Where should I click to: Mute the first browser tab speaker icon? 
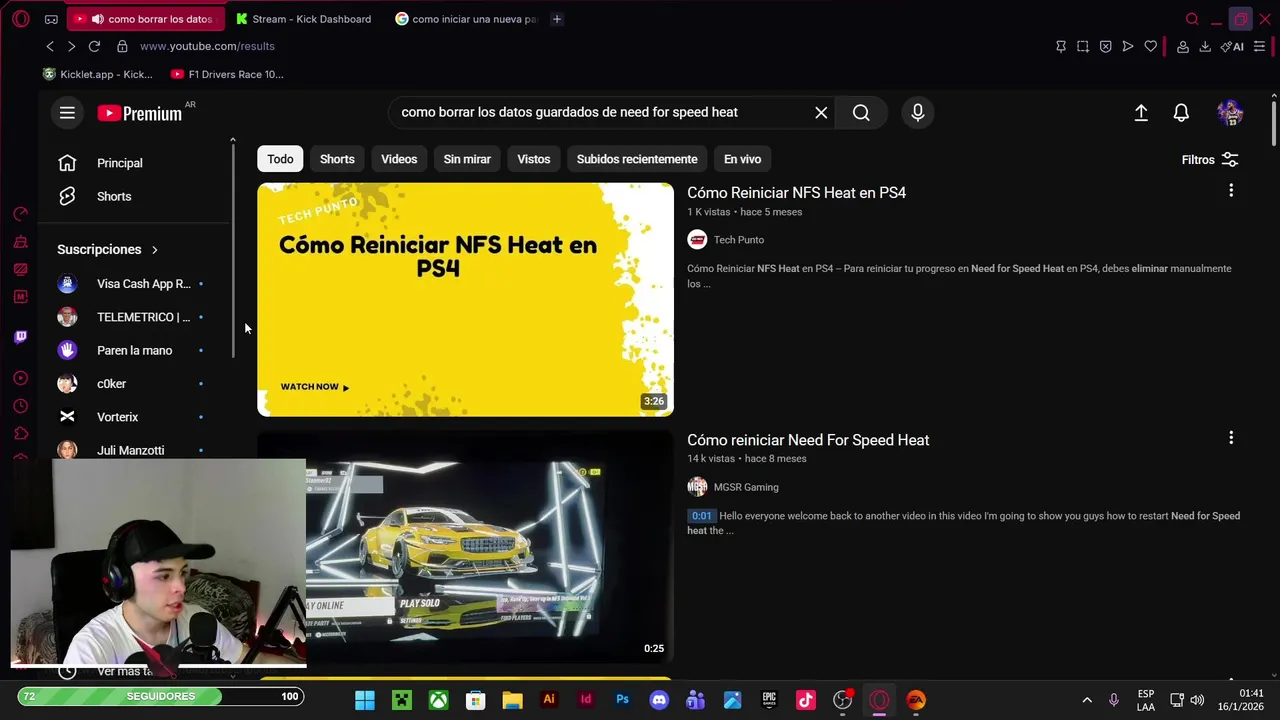(x=97, y=19)
